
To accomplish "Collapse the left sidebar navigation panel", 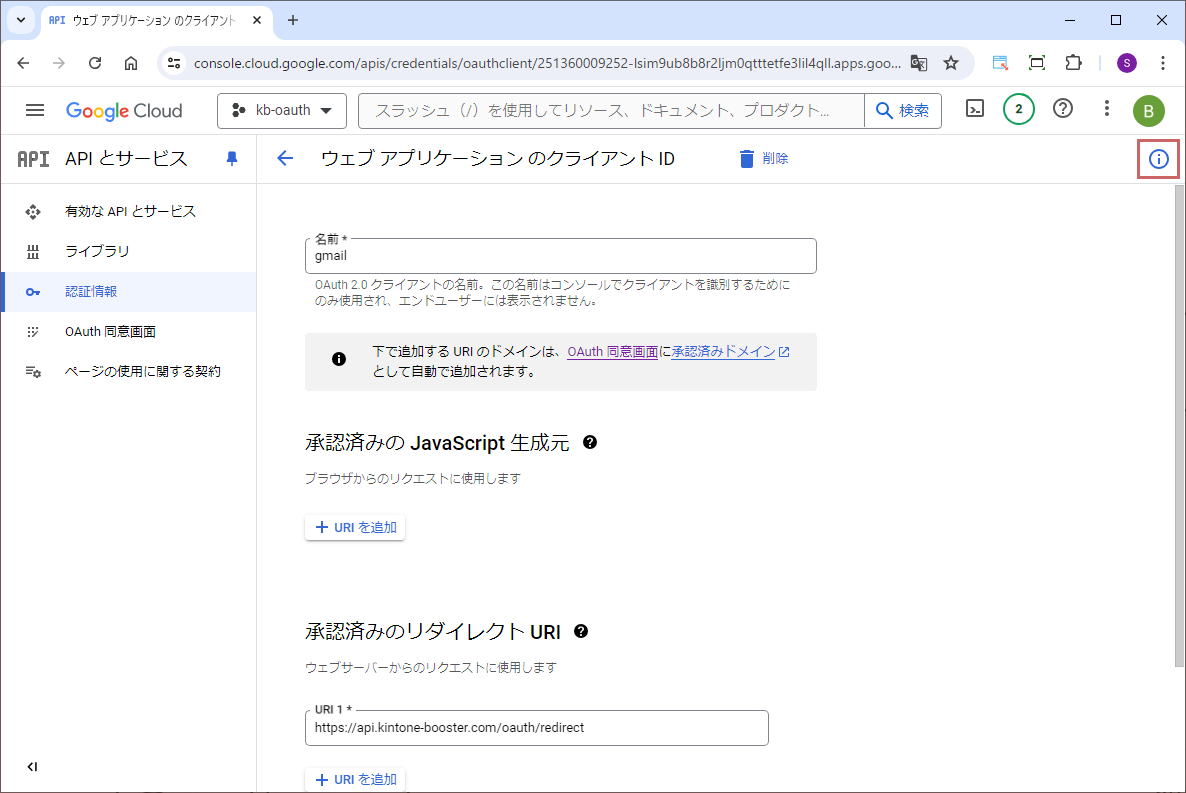I will [x=32, y=767].
